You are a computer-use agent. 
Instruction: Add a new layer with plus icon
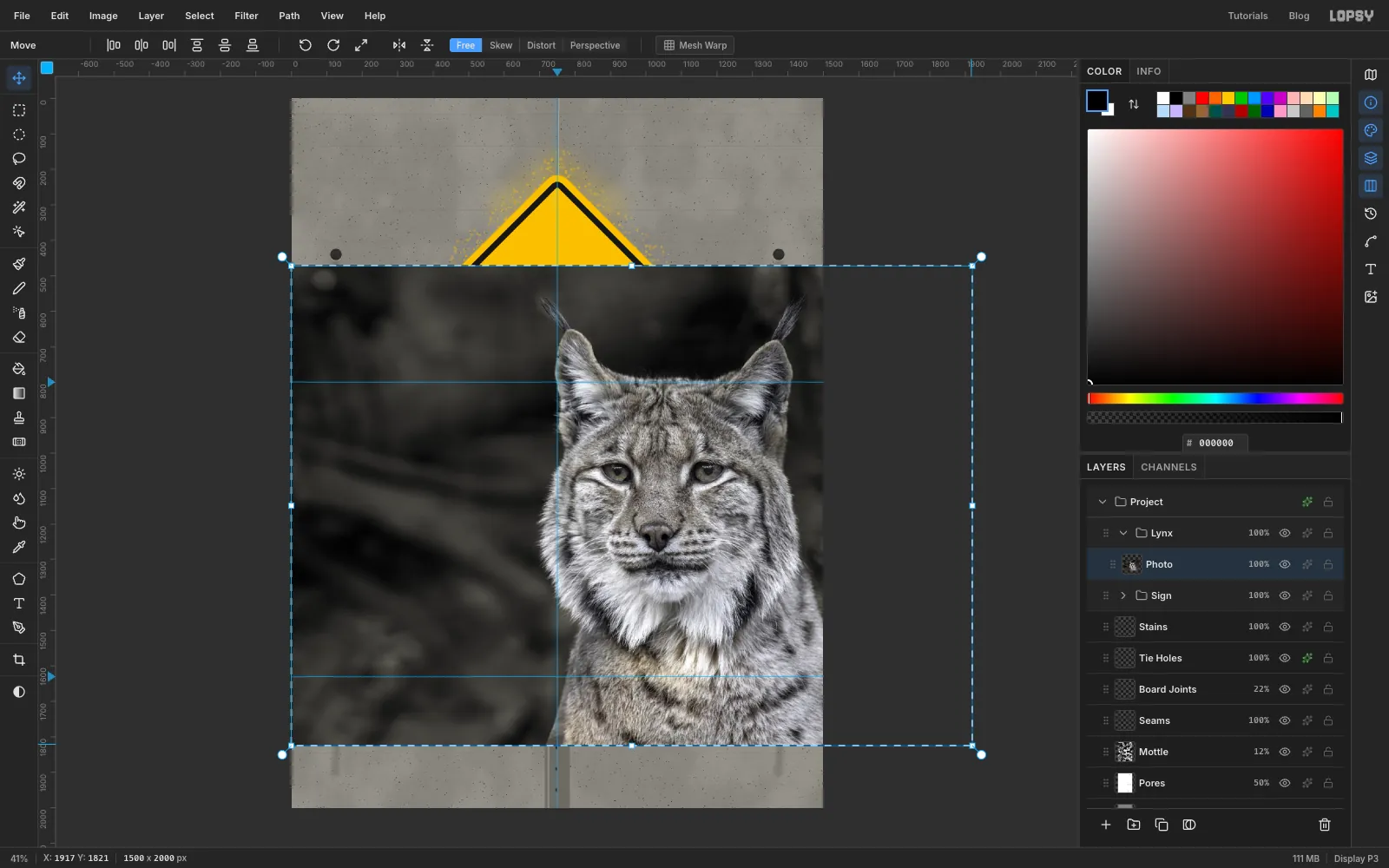(x=1106, y=825)
